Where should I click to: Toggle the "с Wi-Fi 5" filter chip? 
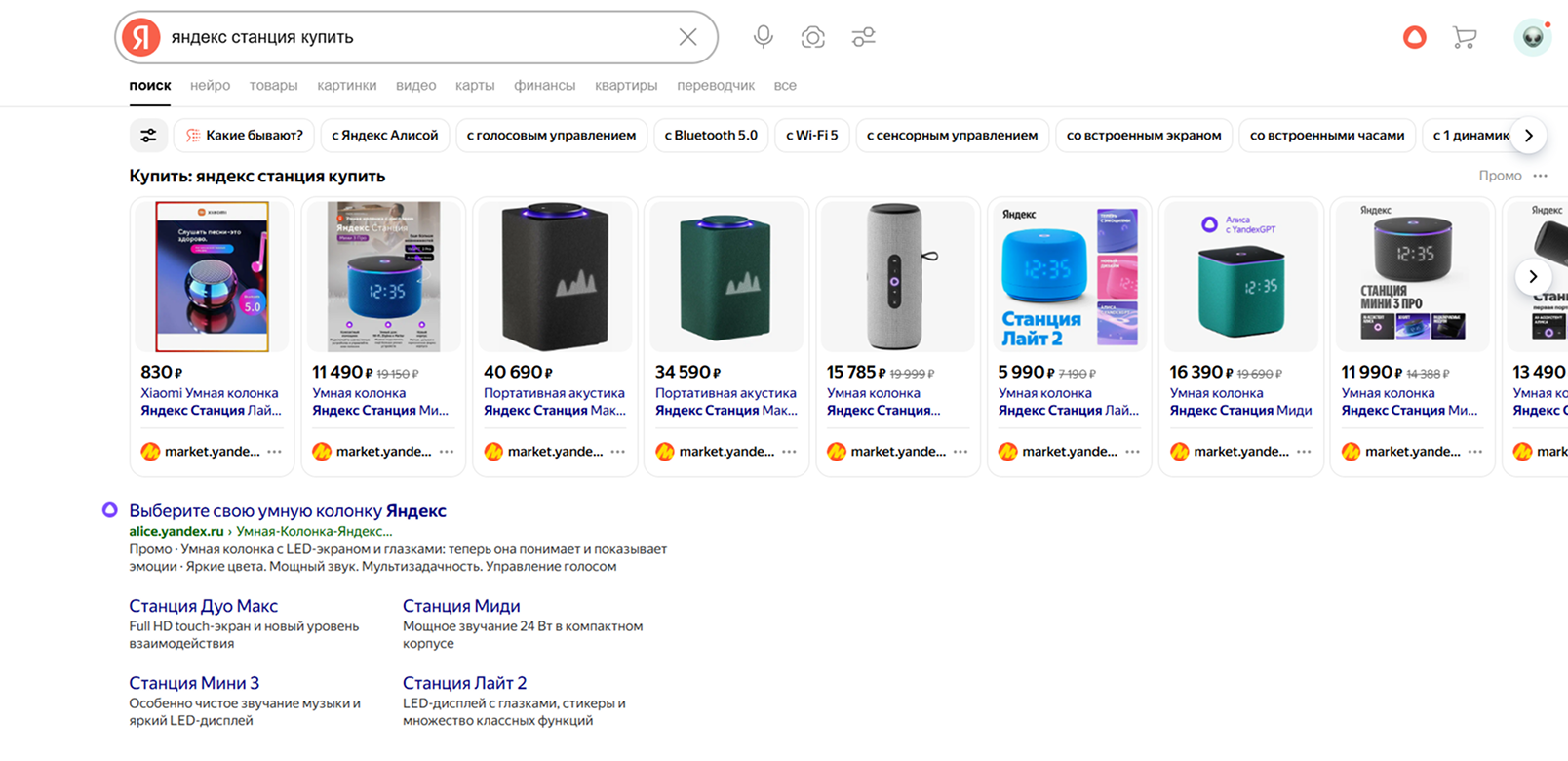click(811, 136)
